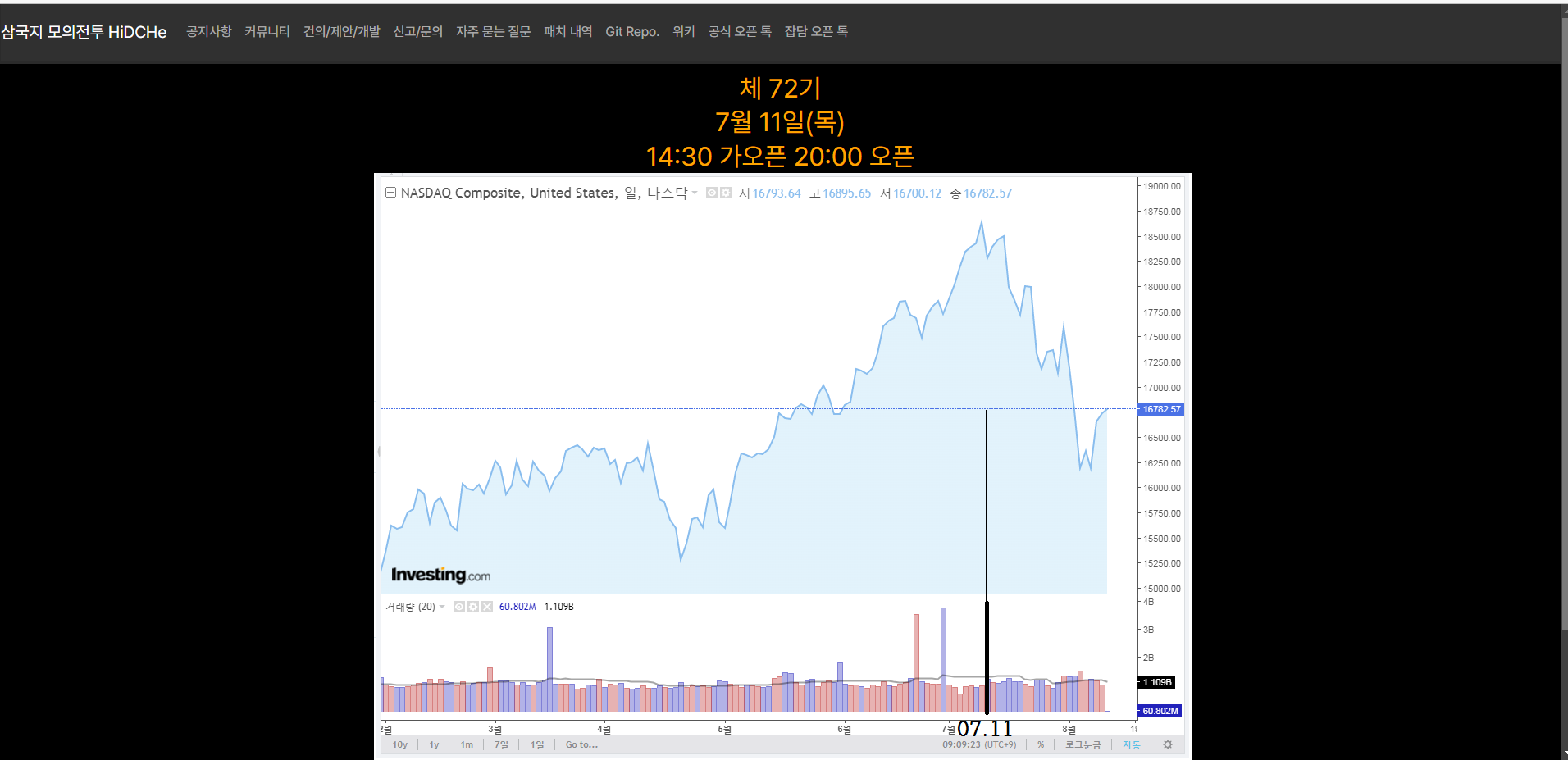
Task: Click the 고 16895.65 high value
Action: tap(841, 193)
